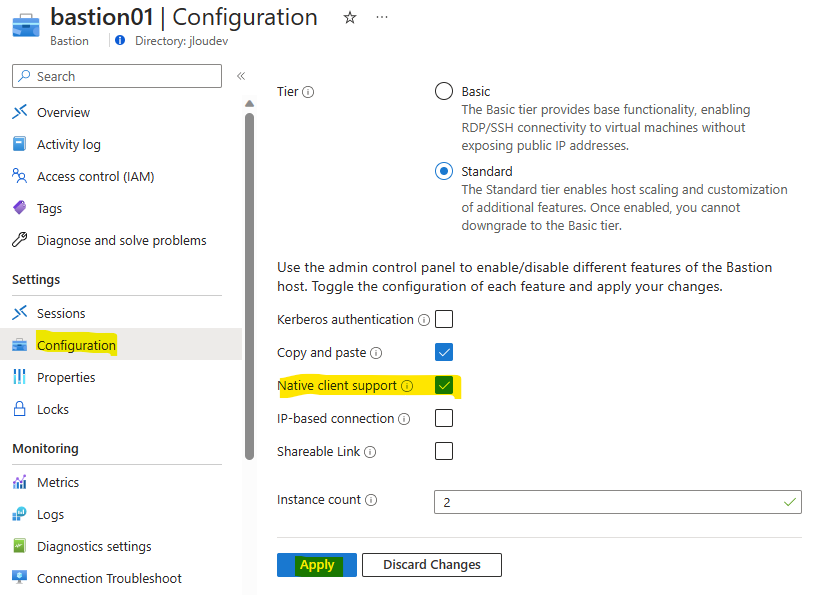Select Configuration in the Settings menu
The width and height of the screenshot is (836, 595).
pos(76,345)
